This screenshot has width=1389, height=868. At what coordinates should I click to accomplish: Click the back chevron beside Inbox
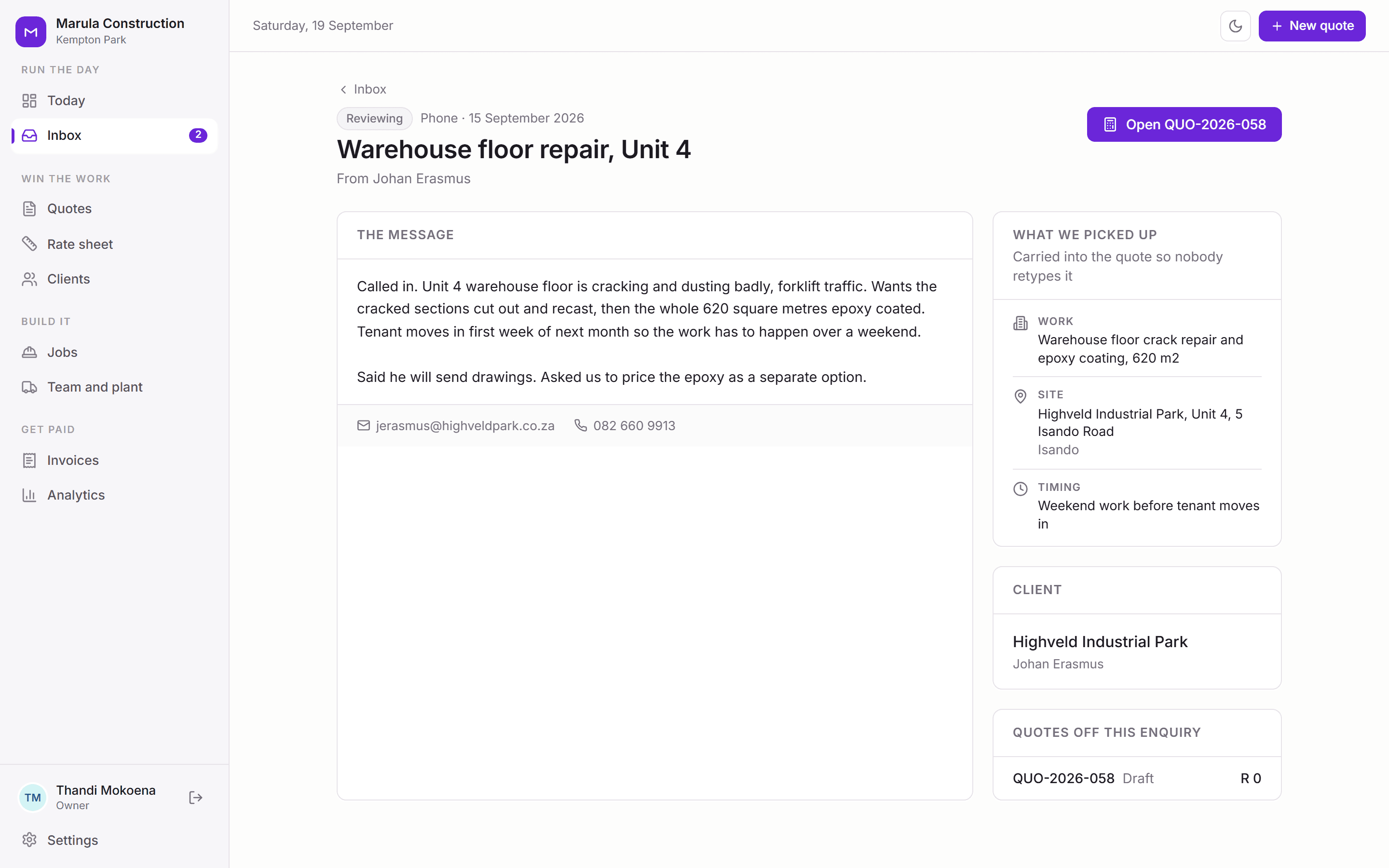click(x=343, y=90)
